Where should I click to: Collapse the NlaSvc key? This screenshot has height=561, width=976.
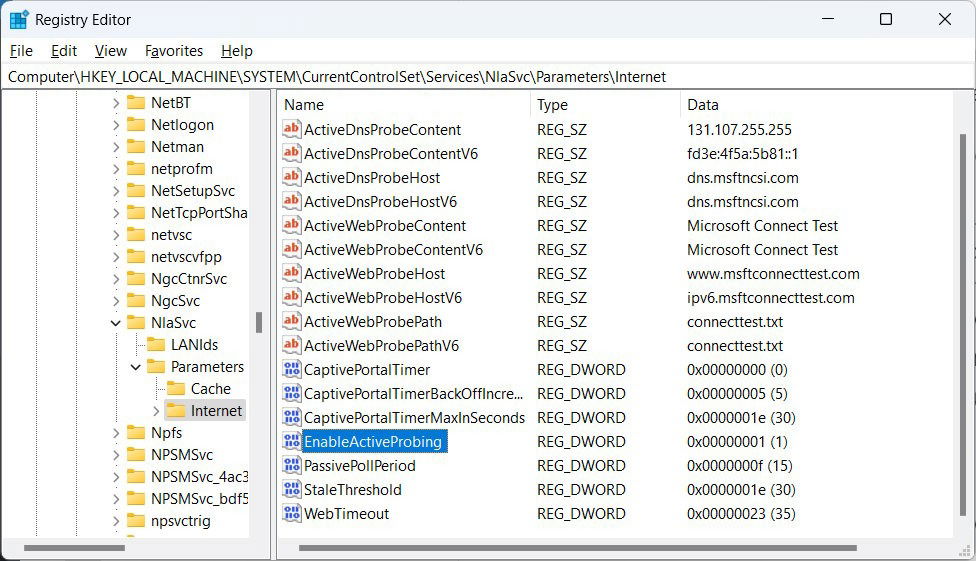click(x=116, y=323)
